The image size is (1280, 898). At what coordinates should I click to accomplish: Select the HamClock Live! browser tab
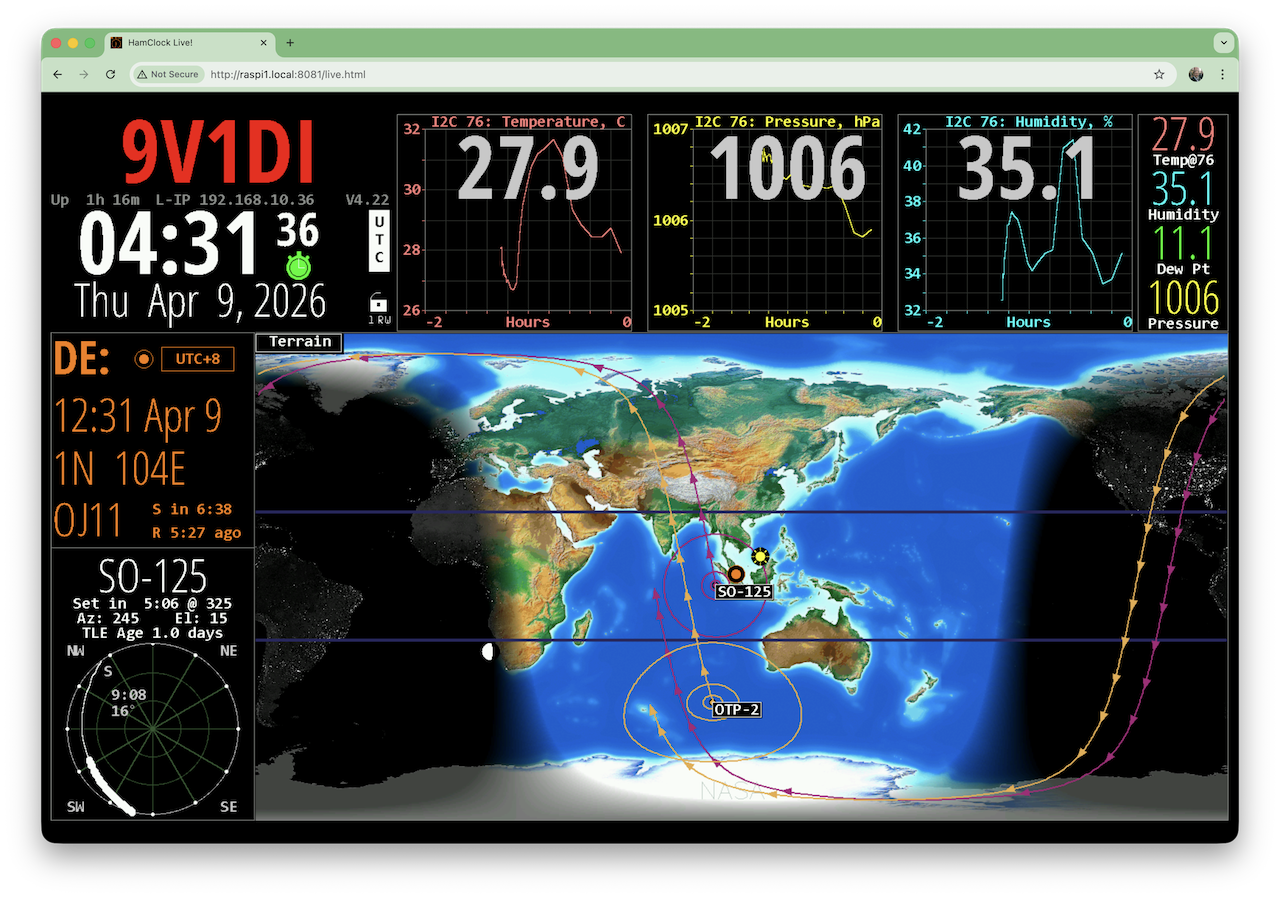pyautogui.click(x=185, y=43)
